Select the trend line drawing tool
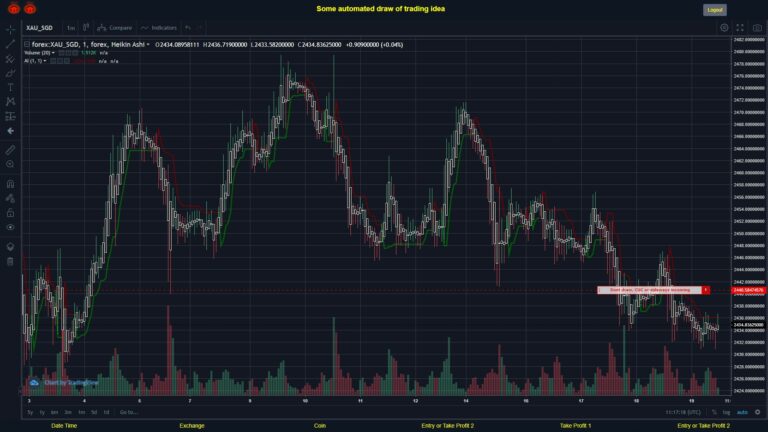This screenshot has height=432, width=768. coord(10,44)
